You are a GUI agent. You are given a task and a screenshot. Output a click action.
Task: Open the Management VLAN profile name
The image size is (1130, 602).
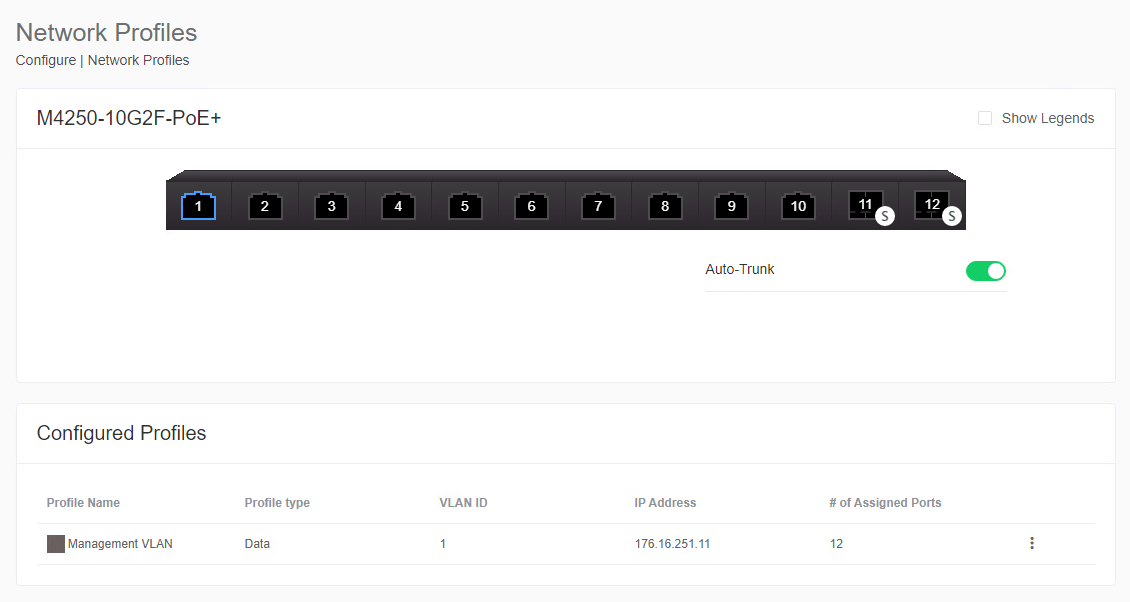point(120,544)
